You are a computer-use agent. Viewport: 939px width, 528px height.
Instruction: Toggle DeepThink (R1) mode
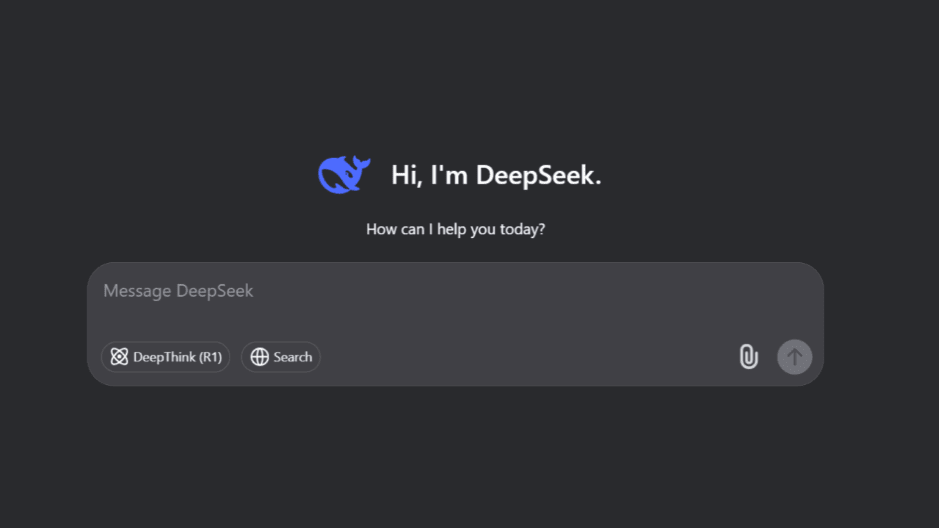(165, 357)
